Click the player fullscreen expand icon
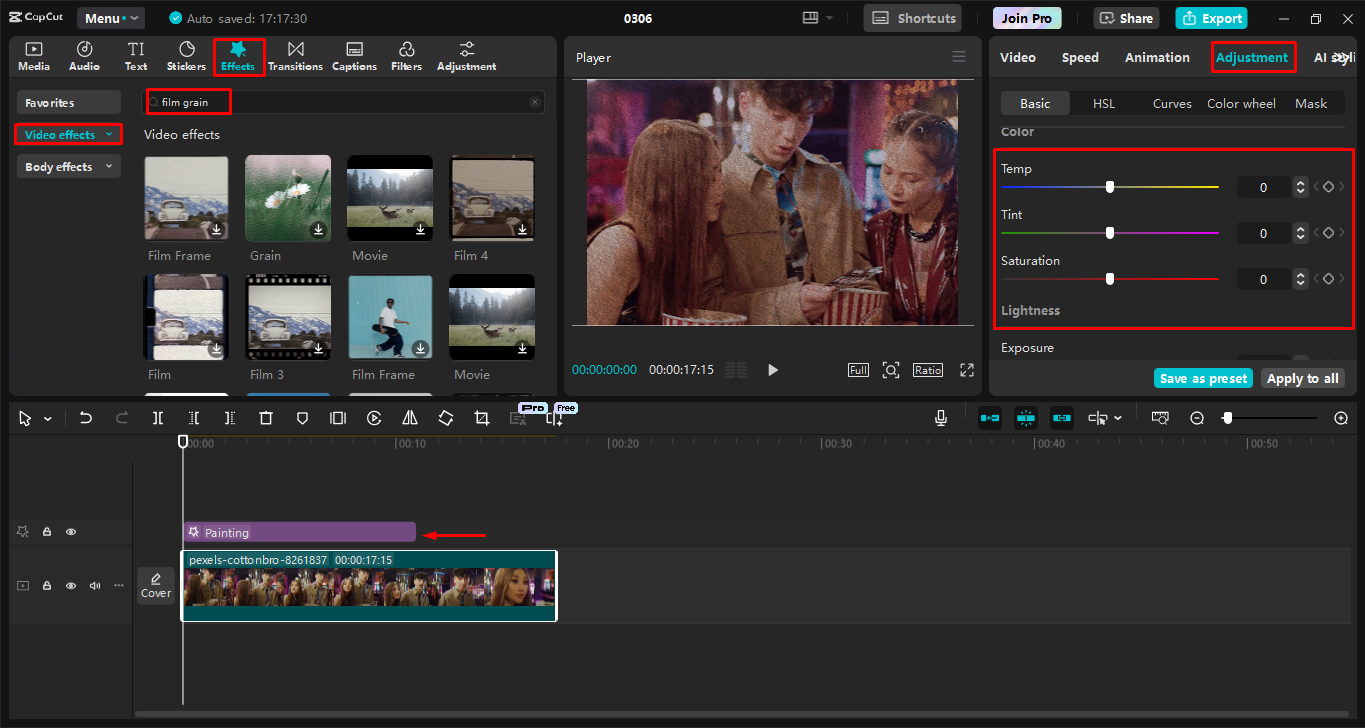The height and width of the screenshot is (728, 1365). coord(967,370)
